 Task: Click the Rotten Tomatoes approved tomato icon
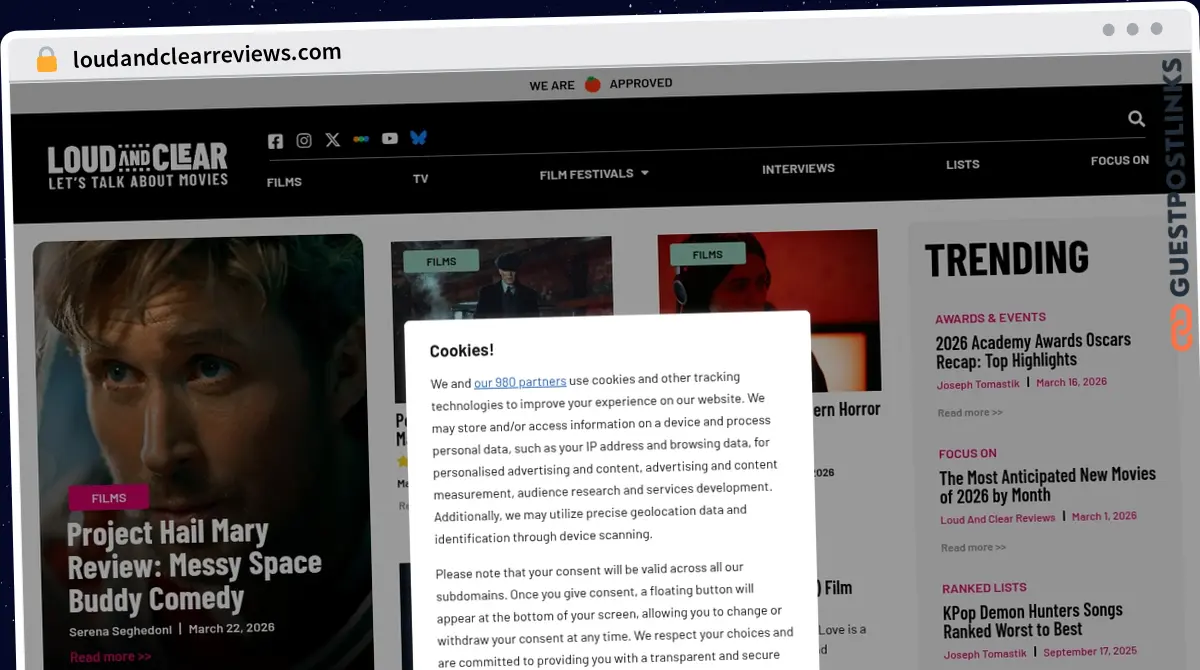(x=592, y=84)
